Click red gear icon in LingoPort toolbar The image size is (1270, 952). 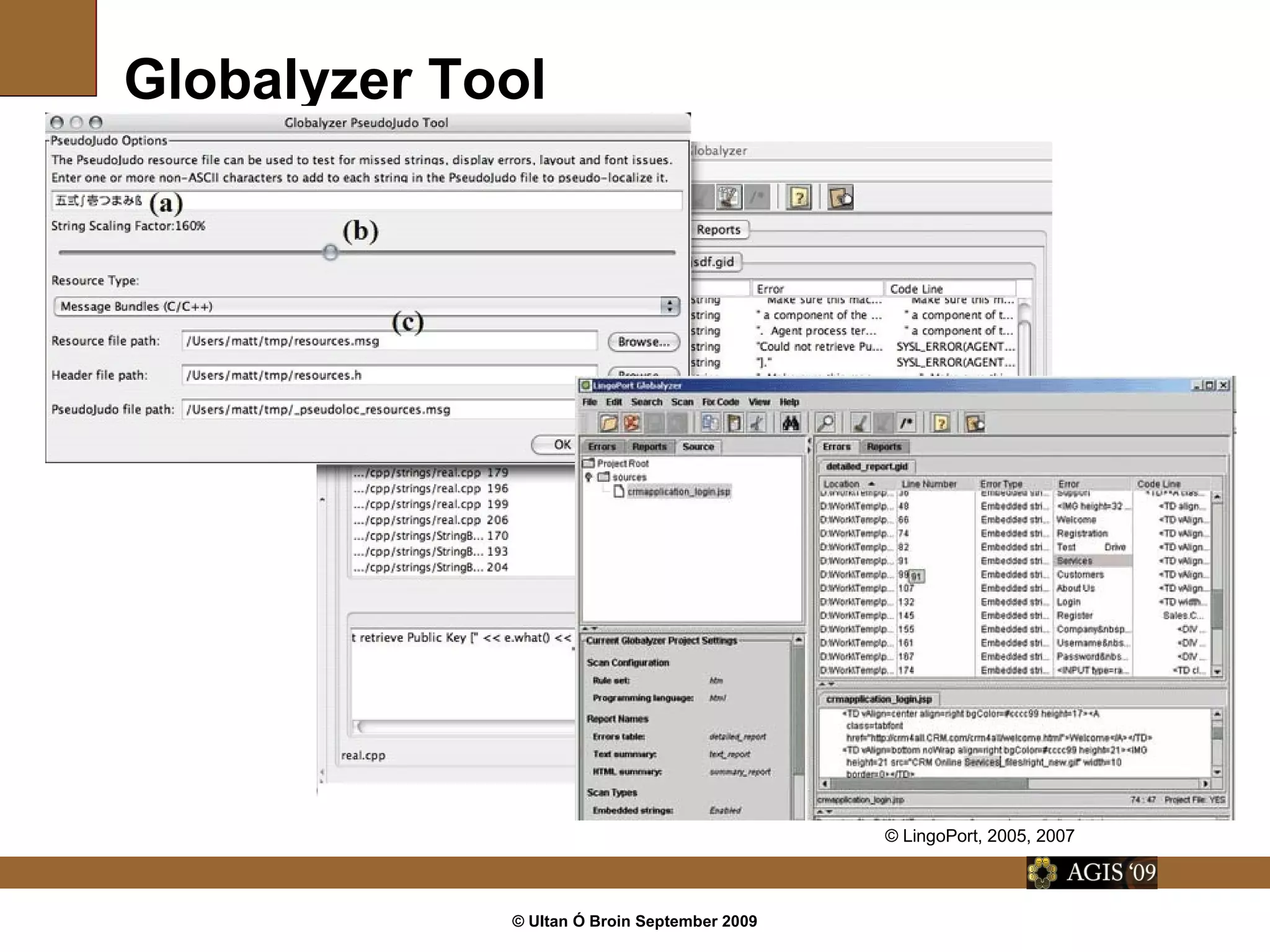(631, 423)
